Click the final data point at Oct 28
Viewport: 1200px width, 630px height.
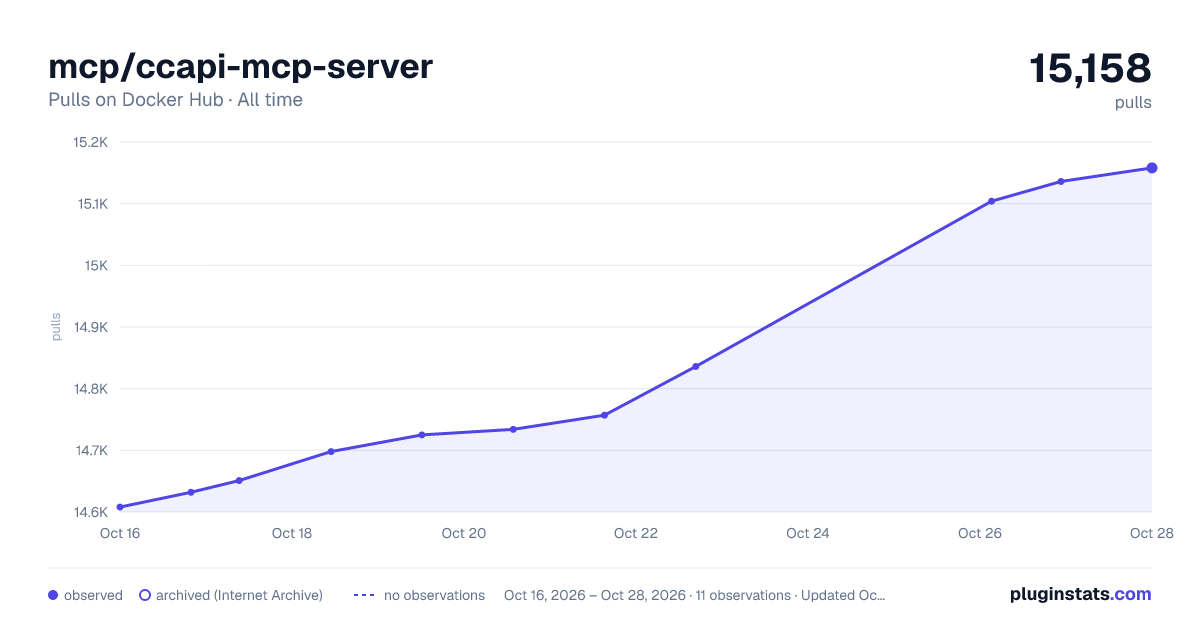(x=1152, y=168)
